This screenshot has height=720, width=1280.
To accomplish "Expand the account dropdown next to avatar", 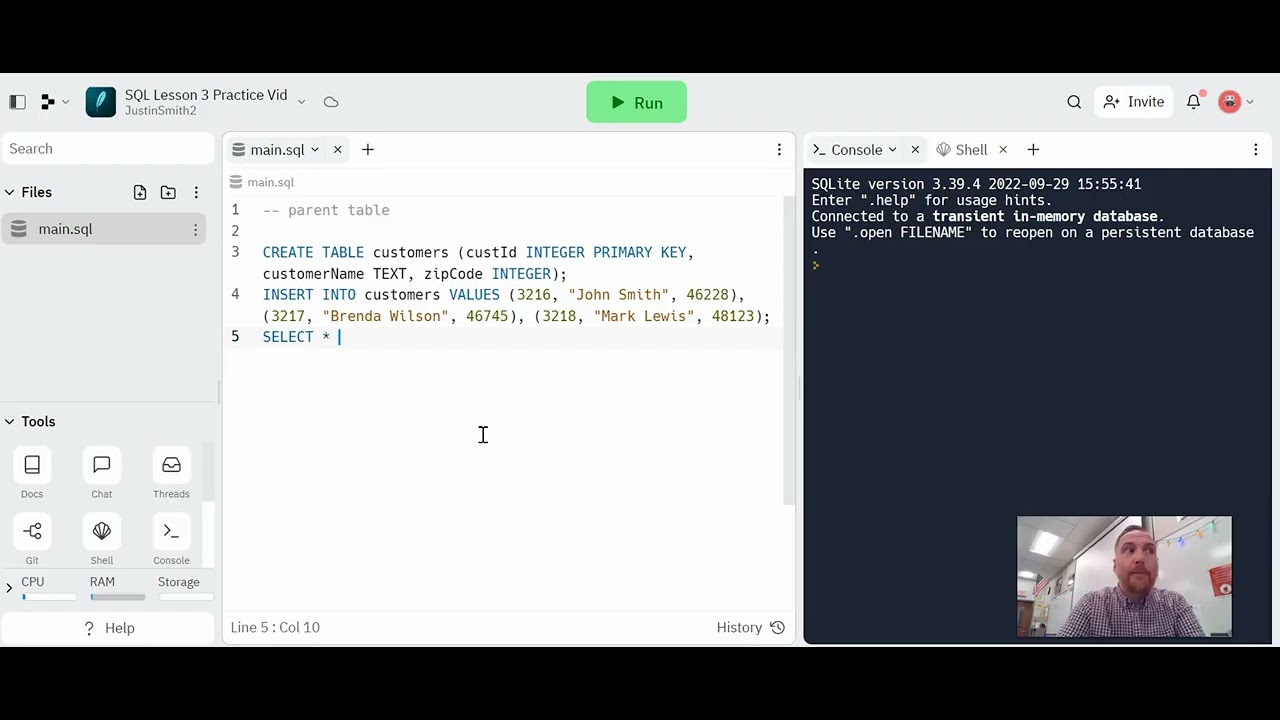I will click(1249, 102).
